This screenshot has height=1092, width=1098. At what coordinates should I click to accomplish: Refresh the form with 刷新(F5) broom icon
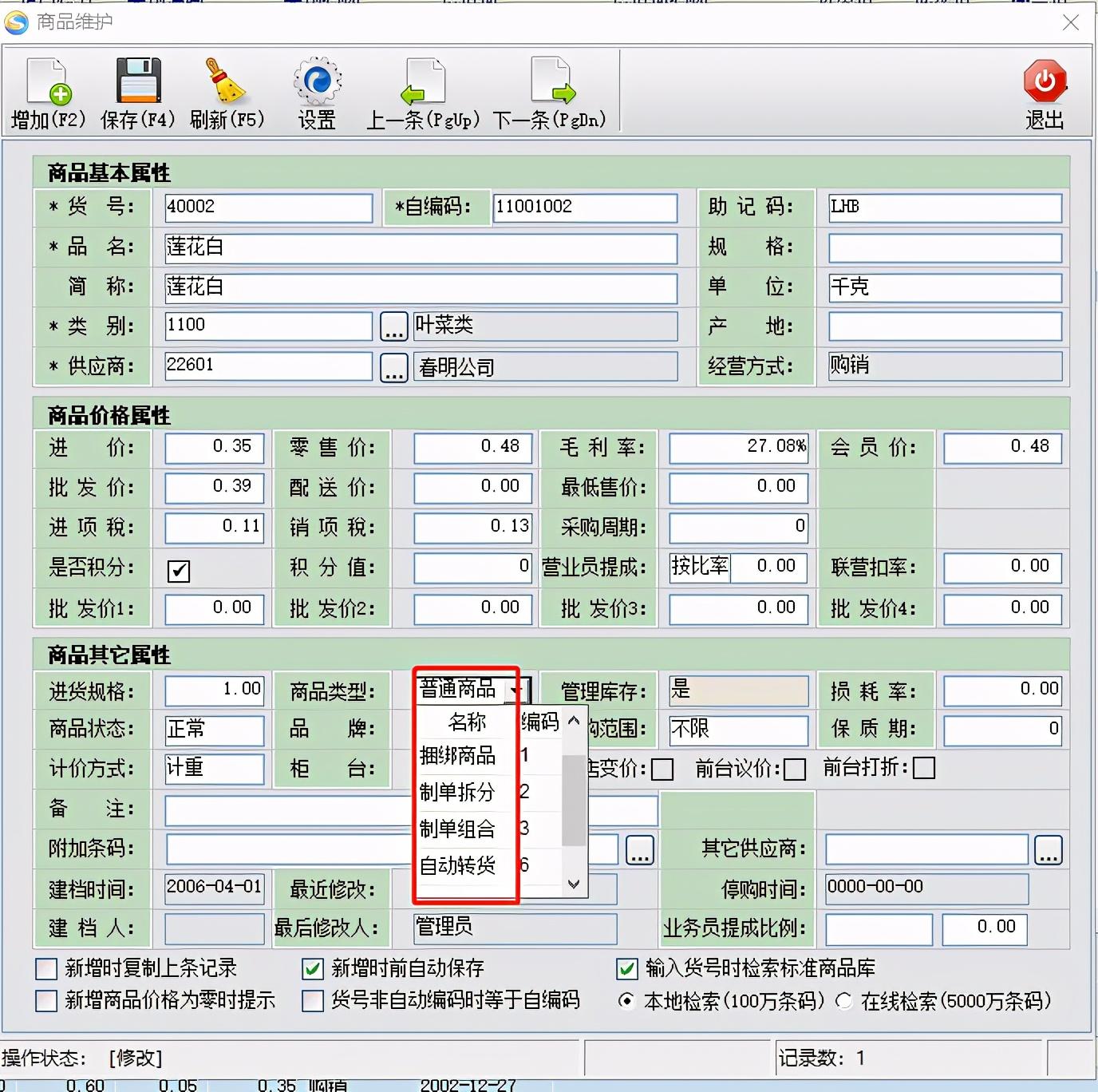[227, 81]
